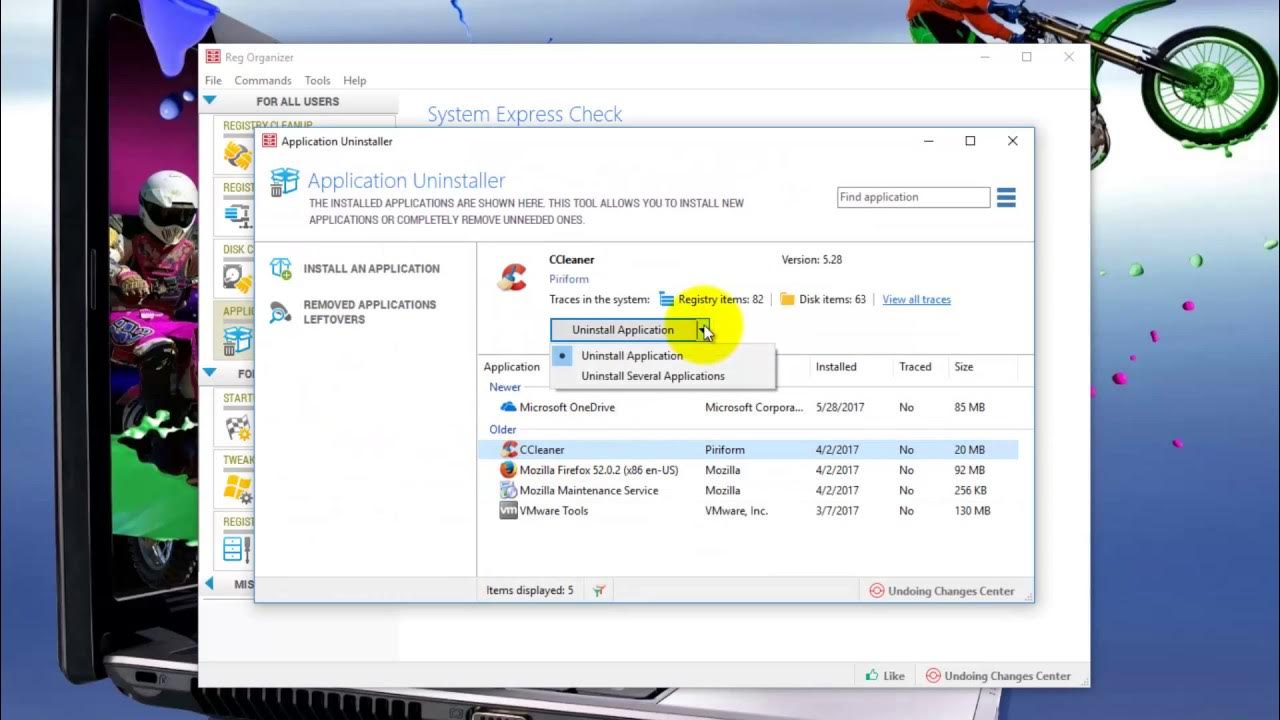Open the File menu in Reg Organizer

(x=213, y=81)
